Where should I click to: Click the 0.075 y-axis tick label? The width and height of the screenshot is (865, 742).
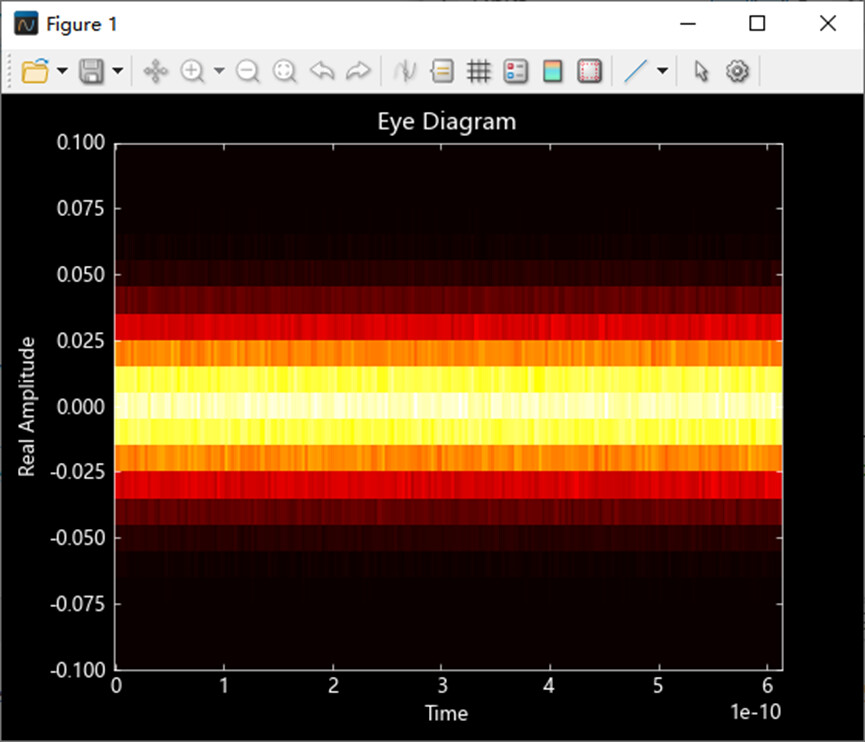pos(81,209)
